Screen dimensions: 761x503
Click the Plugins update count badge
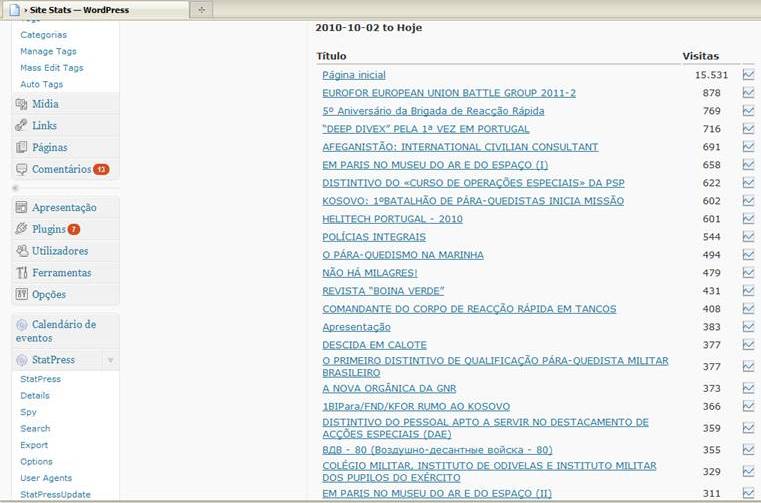[74, 229]
